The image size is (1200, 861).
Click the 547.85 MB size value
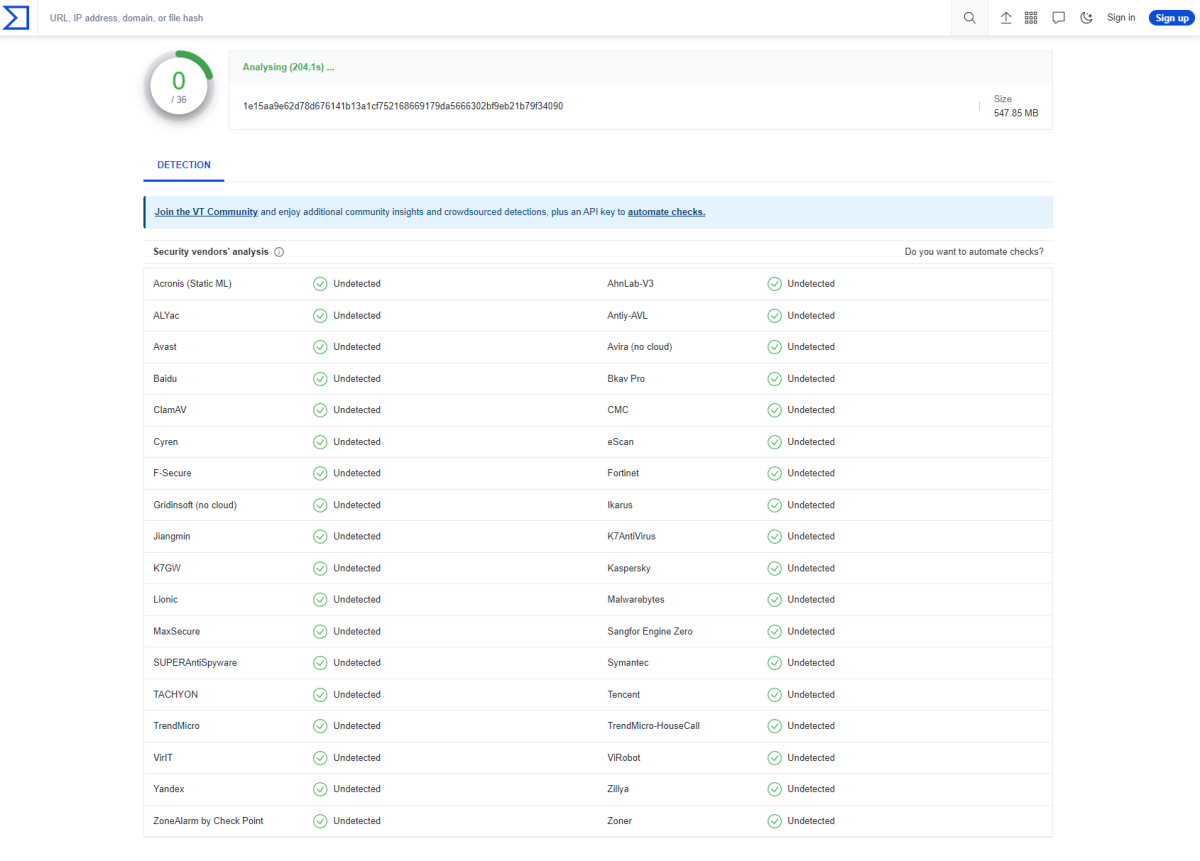pyautogui.click(x=1016, y=113)
